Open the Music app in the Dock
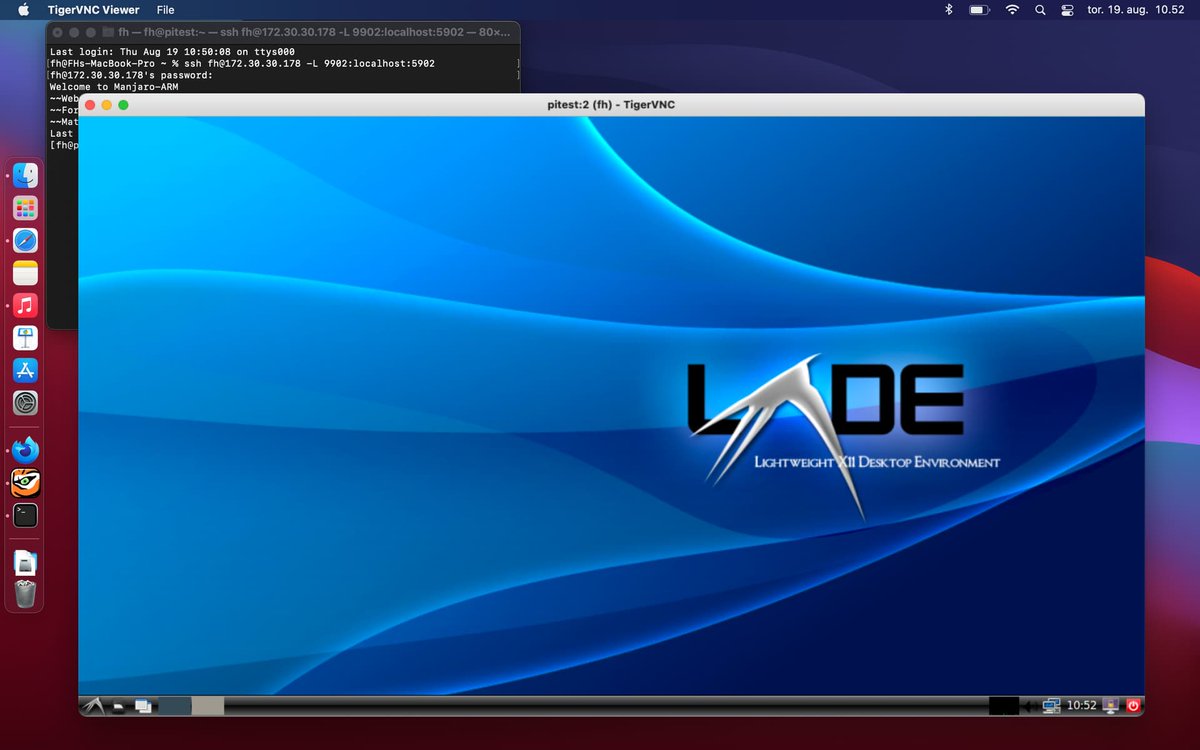 (25, 305)
